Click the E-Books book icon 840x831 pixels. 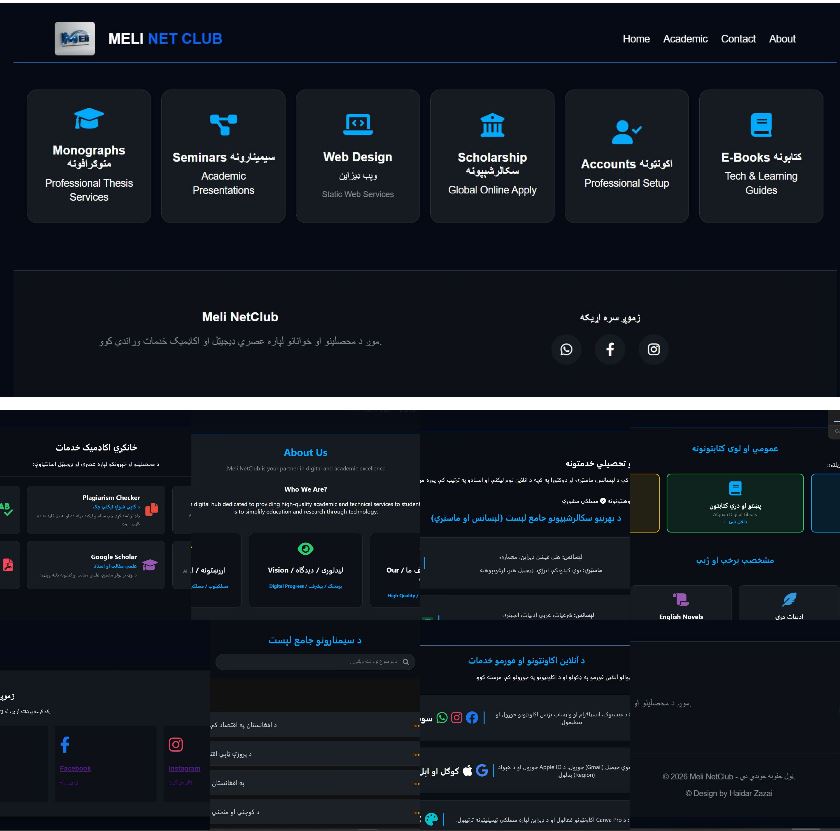pos(761,125)
